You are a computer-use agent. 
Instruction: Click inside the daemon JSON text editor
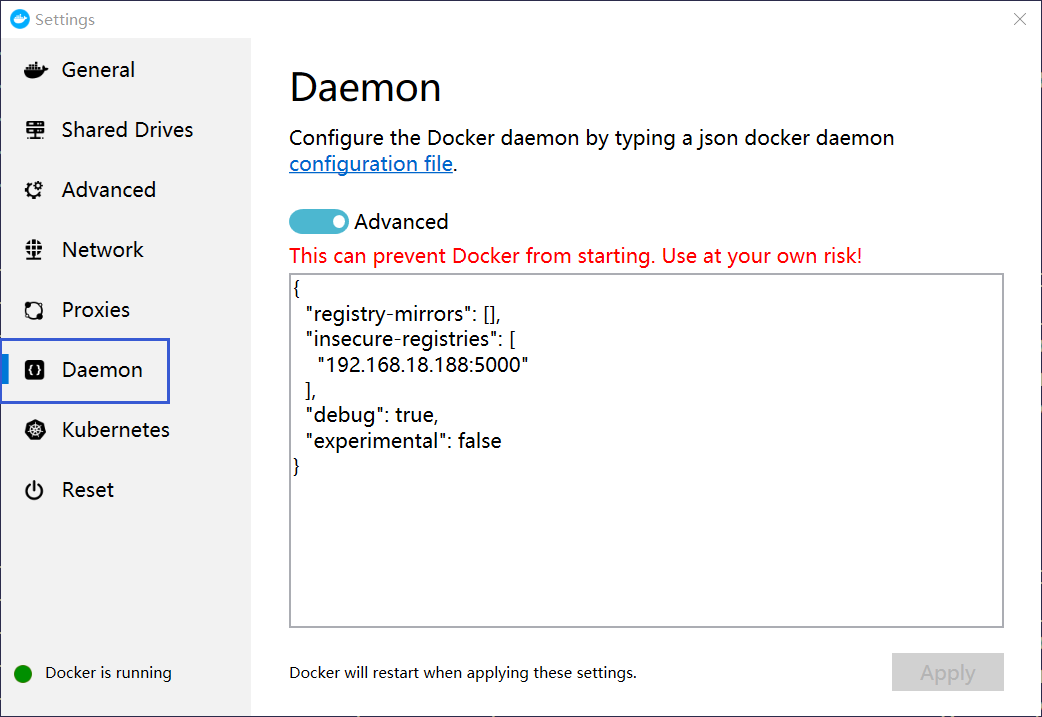pos(646,450)
